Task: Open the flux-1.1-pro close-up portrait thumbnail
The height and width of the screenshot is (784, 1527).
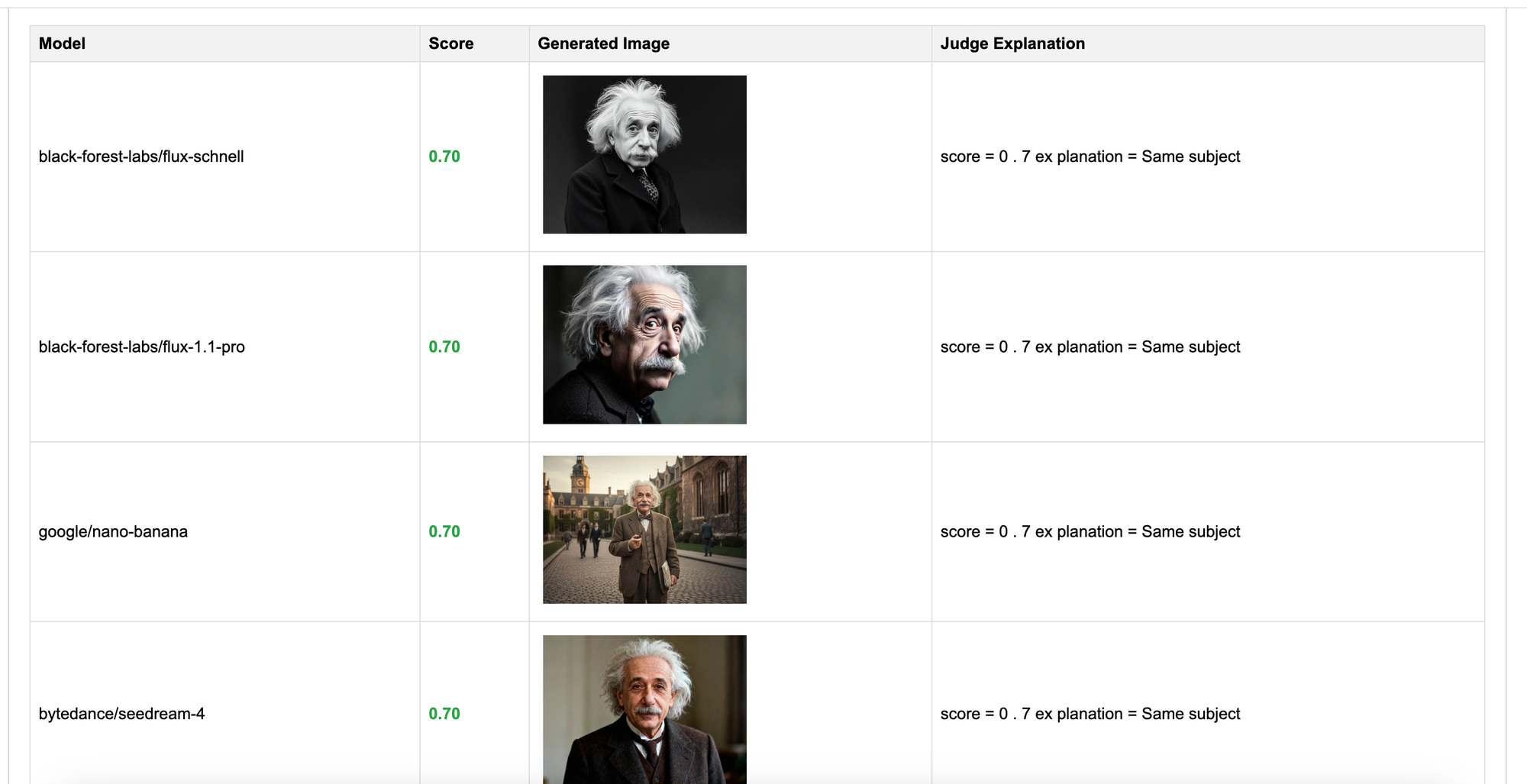Action: click(x=644, y=344)
